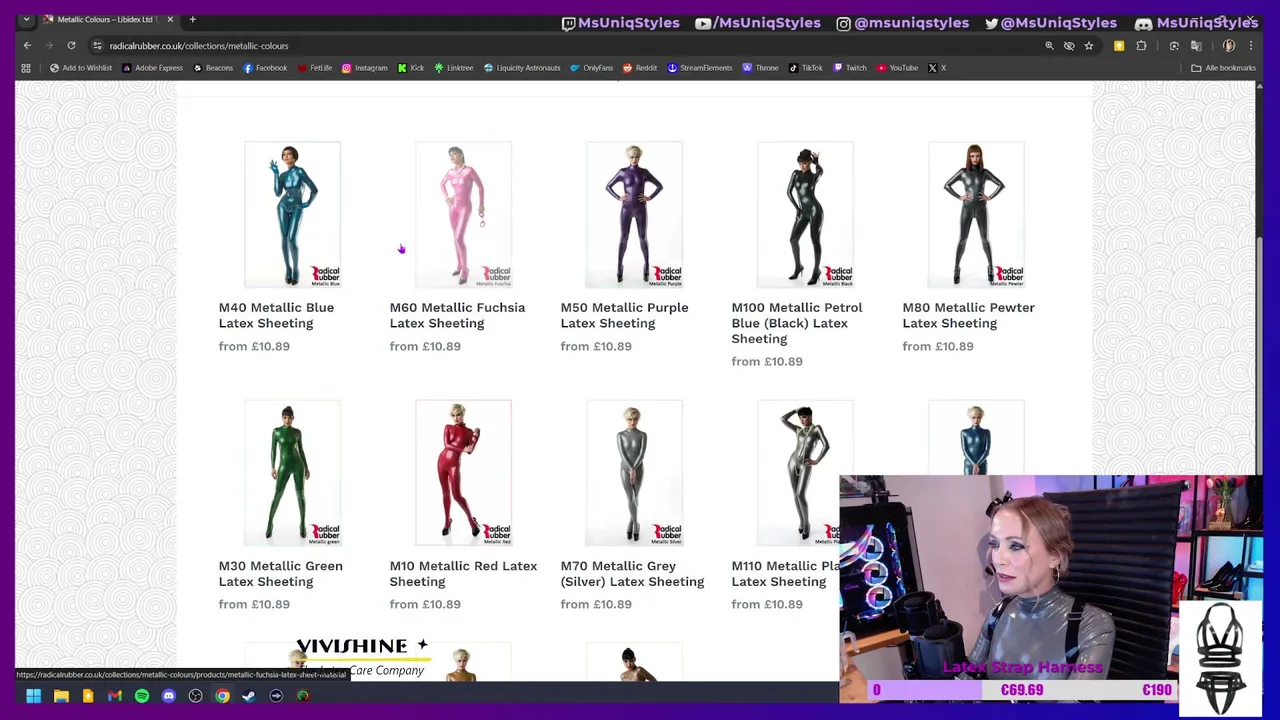Image resolution: width=1280 pixels, height=720 pixels.
Task: Open Spotify from the taskbar
Action: click(142, 696)
